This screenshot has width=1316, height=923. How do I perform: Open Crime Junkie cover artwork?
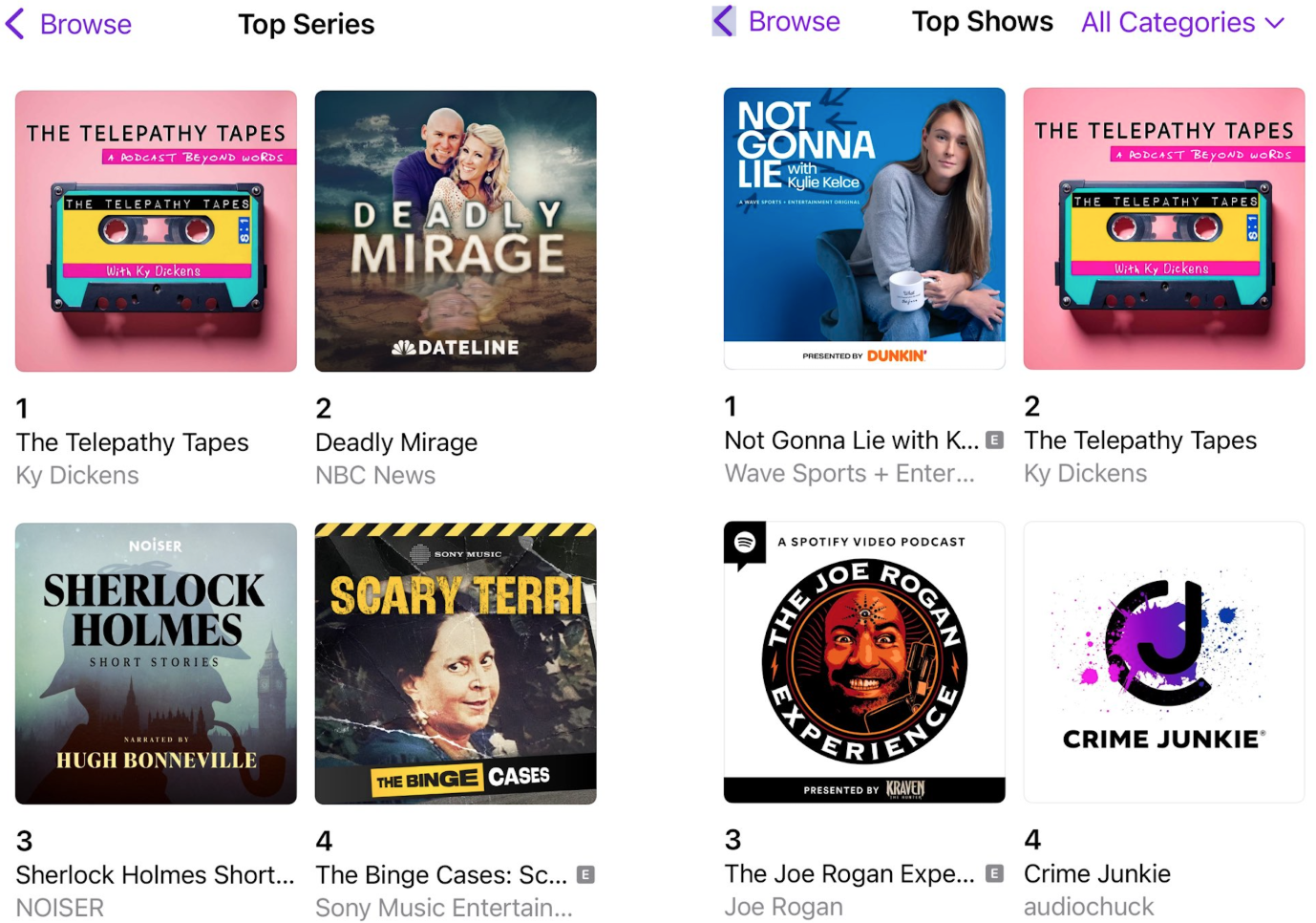pyautogui.click(x=1164, y=661)
